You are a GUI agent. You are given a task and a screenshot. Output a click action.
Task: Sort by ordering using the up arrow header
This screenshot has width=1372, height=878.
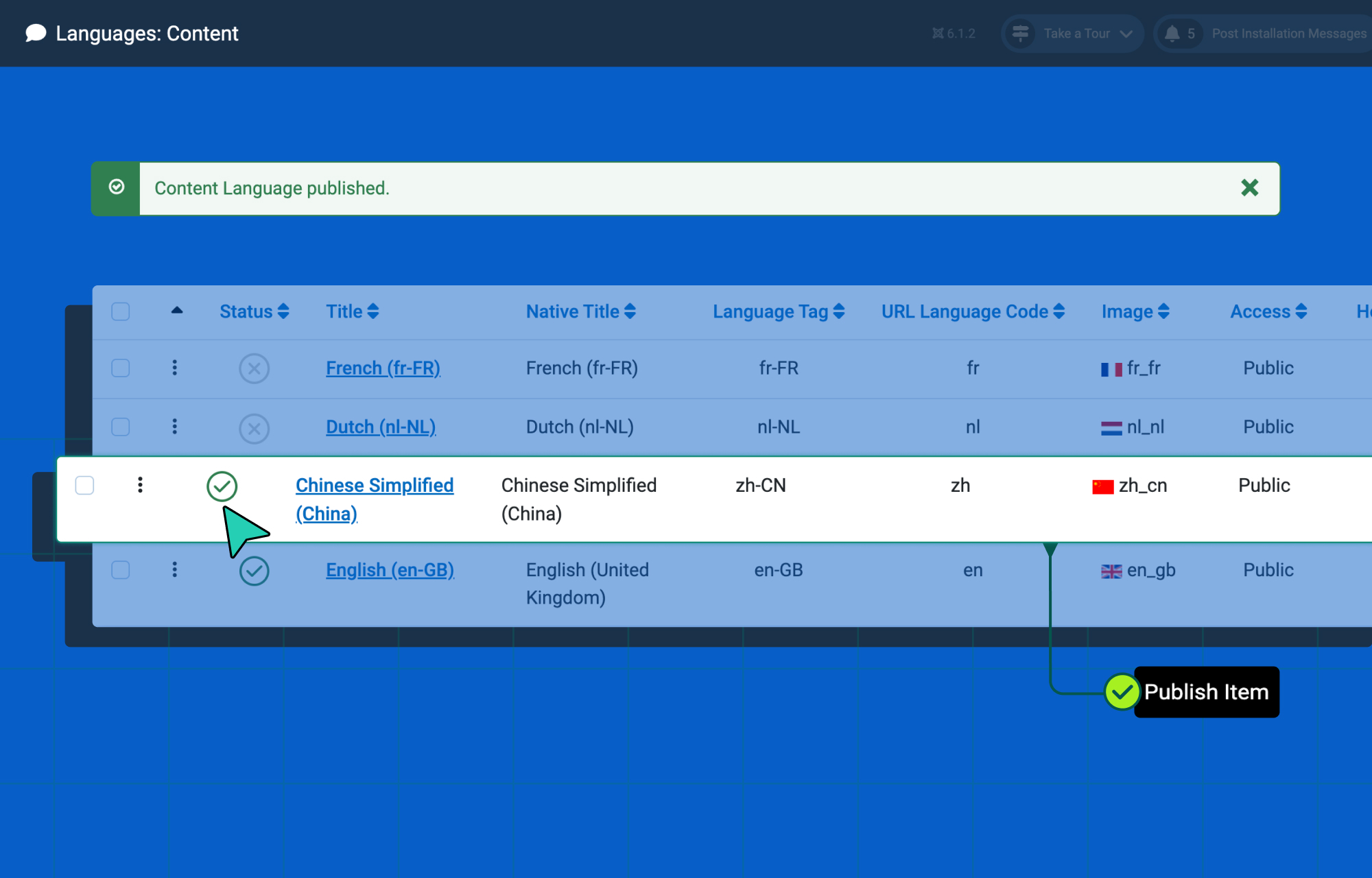(177, 310)
